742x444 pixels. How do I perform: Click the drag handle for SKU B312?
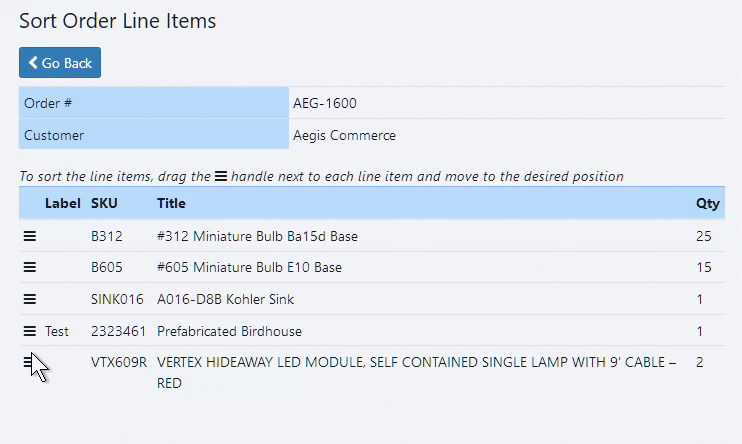point(30,236)
